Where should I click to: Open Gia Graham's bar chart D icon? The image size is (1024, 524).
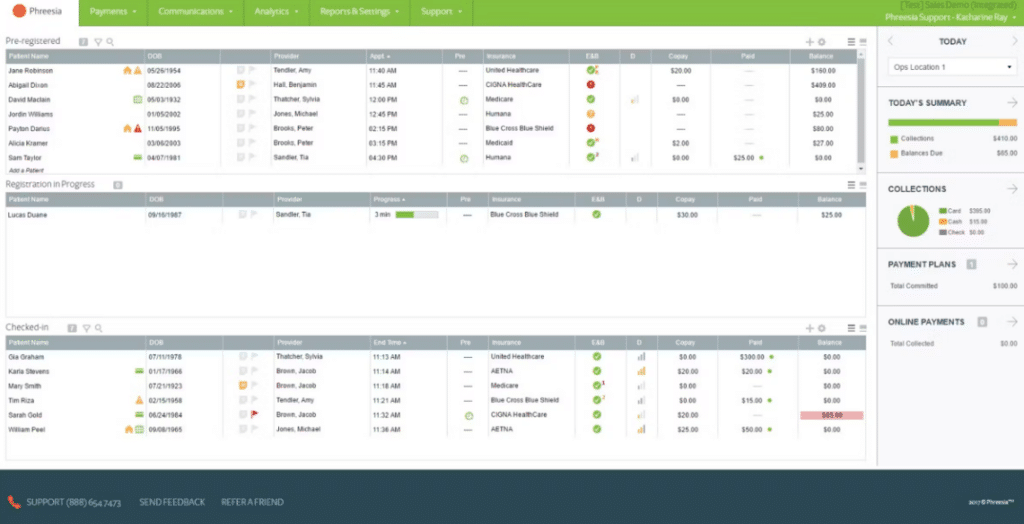(x=641, y=357)
